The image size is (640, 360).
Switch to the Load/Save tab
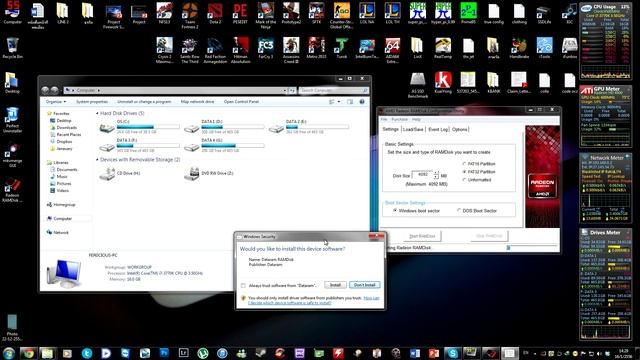pos(413,129)
